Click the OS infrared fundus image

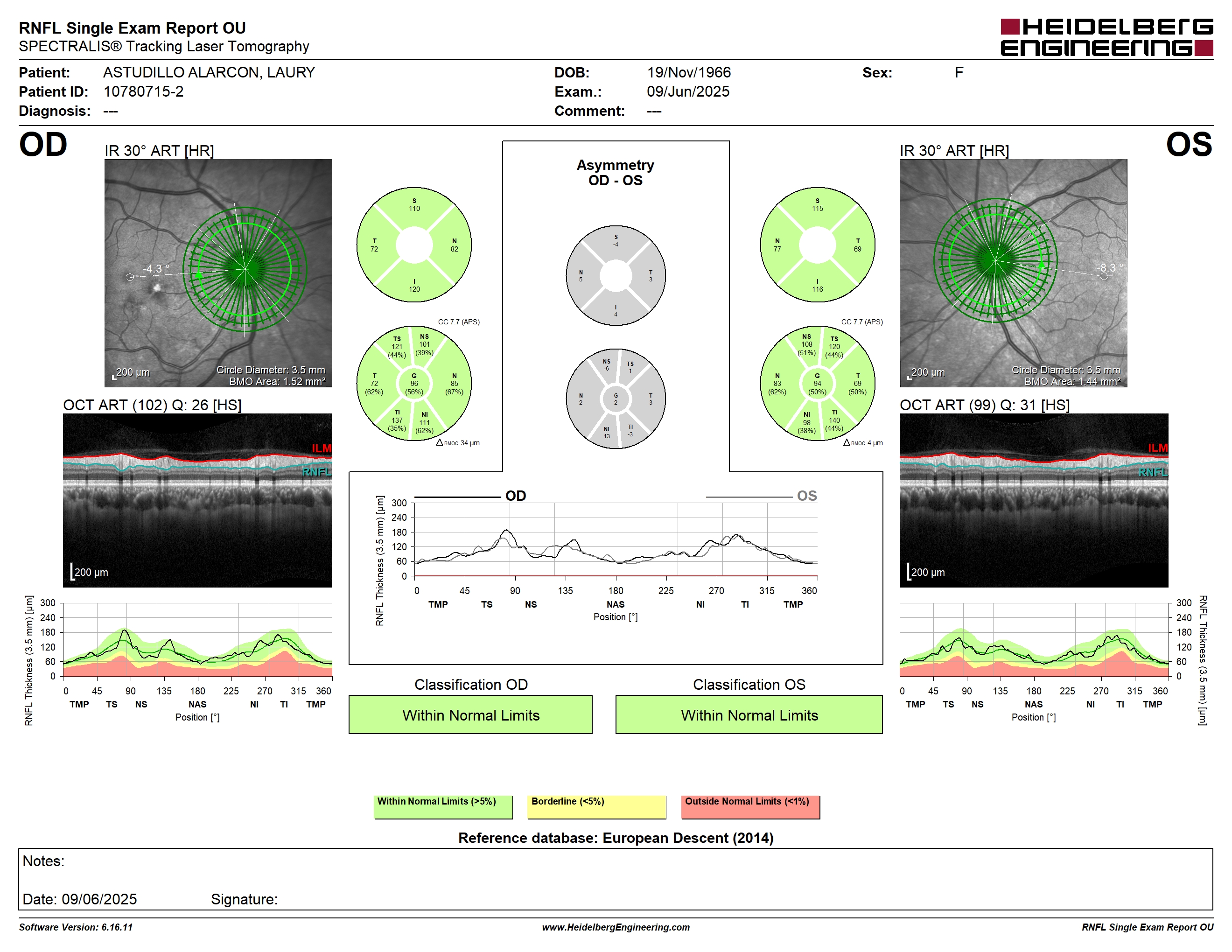(1013, 273)
